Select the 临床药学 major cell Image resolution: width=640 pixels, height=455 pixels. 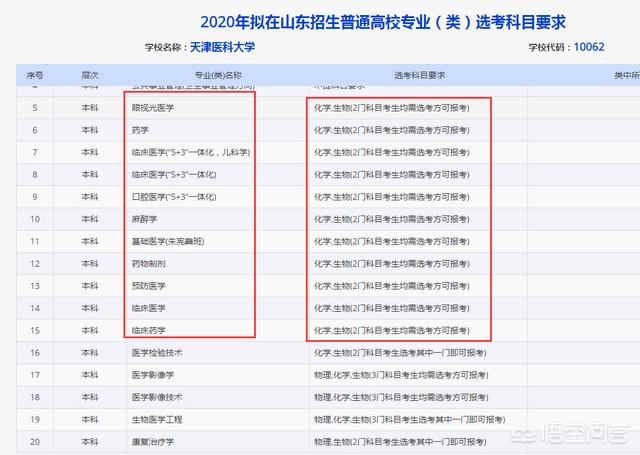(150, 330)
